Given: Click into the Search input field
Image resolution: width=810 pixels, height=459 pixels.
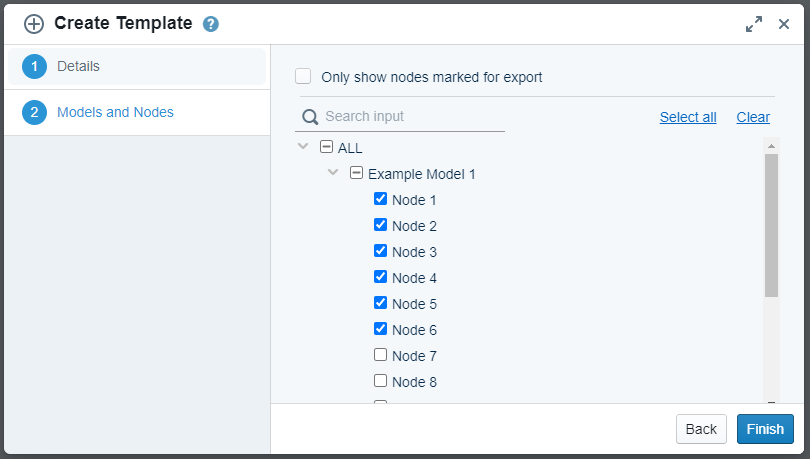Looking at the screenshot, I should [410, 117].
